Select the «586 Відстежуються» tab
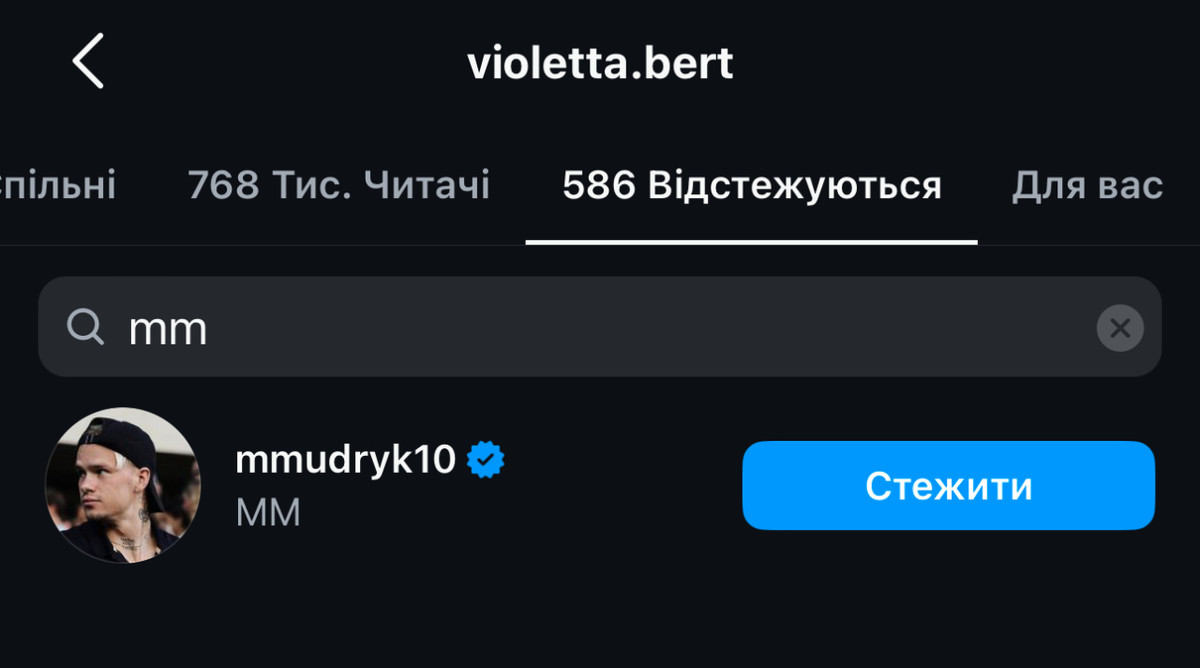Screen dimensions: 1200x668 click(x=751, y=185)
